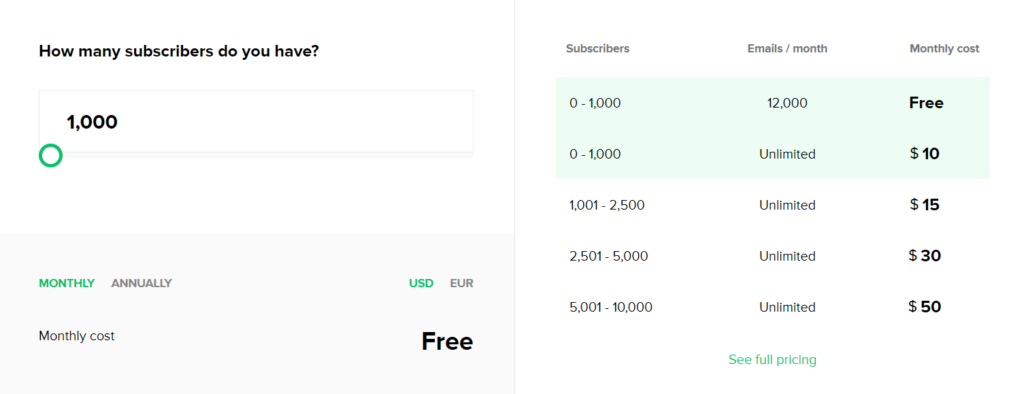Click the 12,000 emails per month value
1024x394 pixels.
tap(788, 103)
